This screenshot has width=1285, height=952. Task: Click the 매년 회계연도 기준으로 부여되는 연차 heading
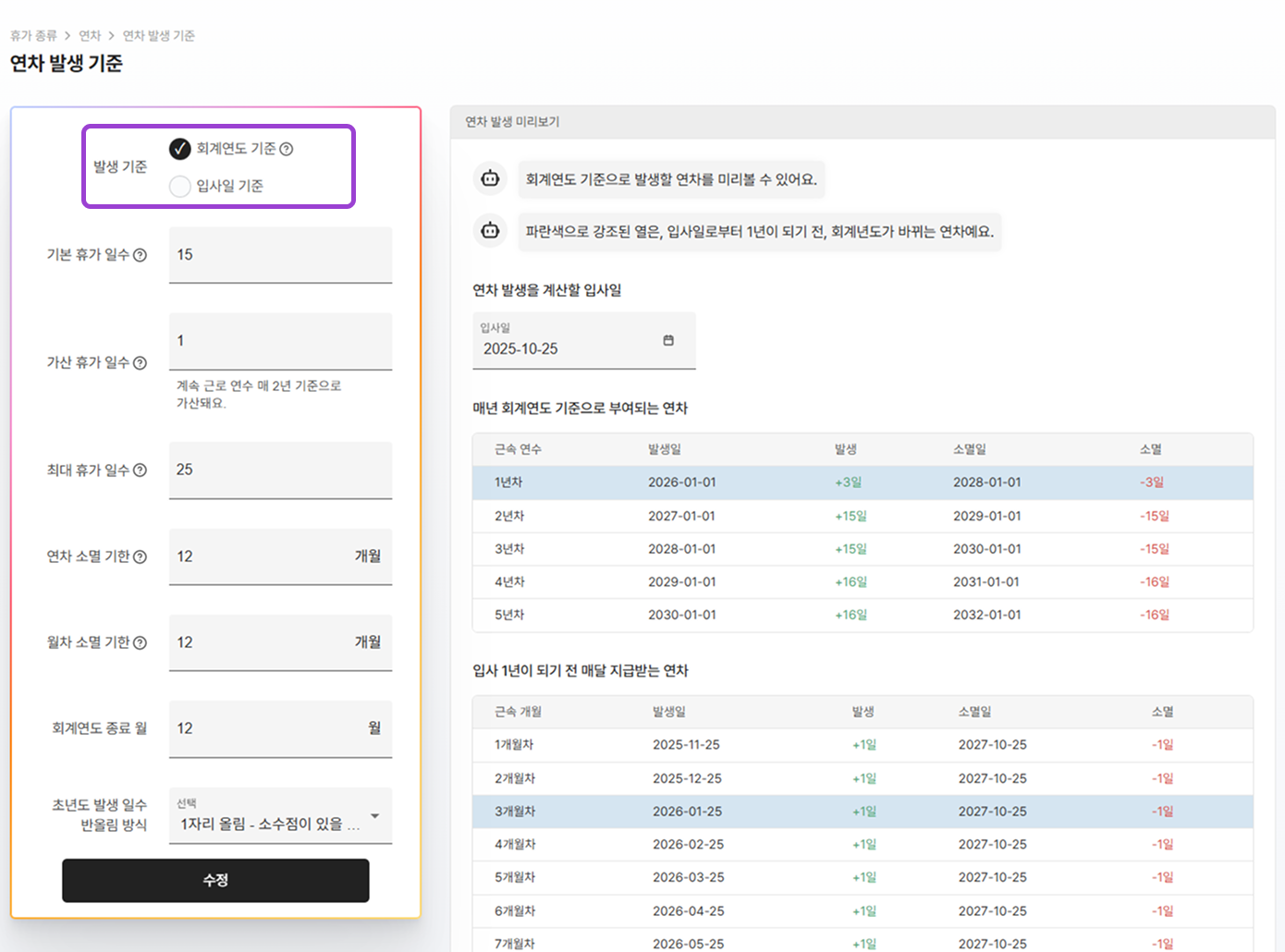pyautogui.click(x=580, y=409)
